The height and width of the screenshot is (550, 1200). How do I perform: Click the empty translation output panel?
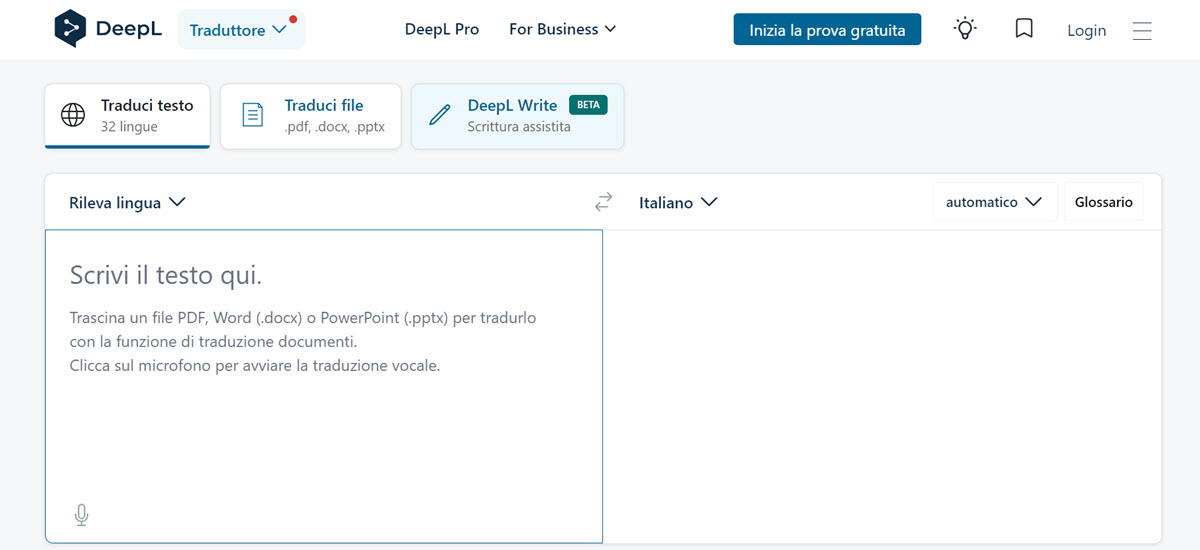[883, 386]
